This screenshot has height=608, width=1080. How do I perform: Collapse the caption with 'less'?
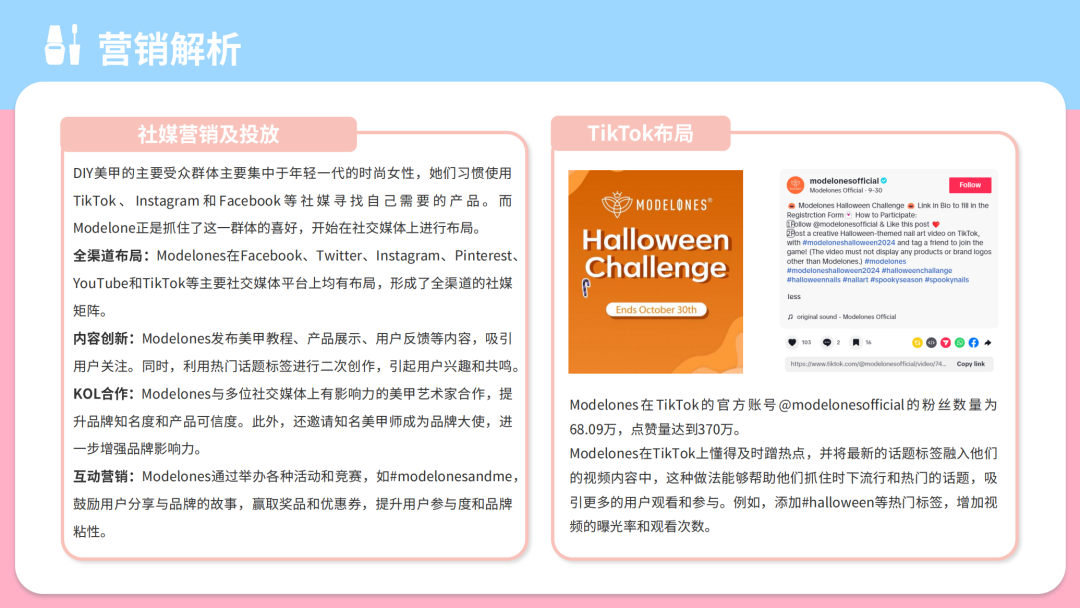793,297
